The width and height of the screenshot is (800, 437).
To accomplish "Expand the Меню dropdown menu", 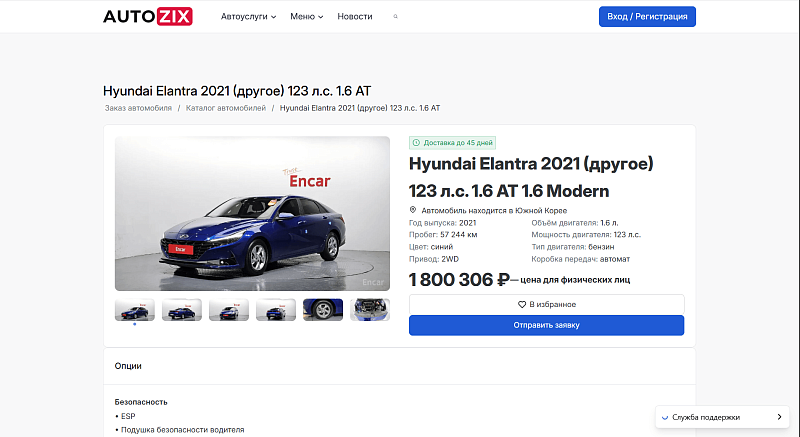I will [307, 16].
